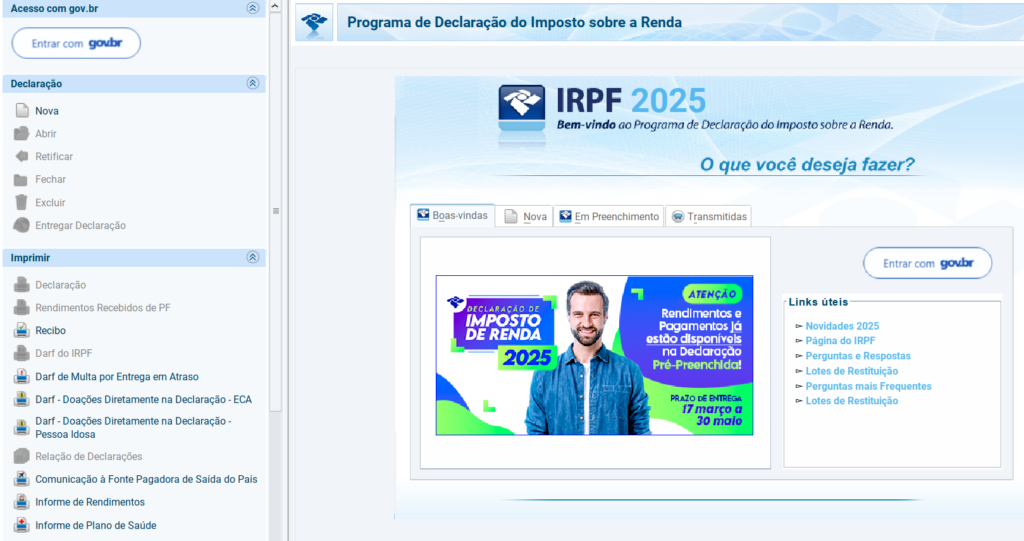Select Darf de Multa por Entrega em Atraso

117,376
